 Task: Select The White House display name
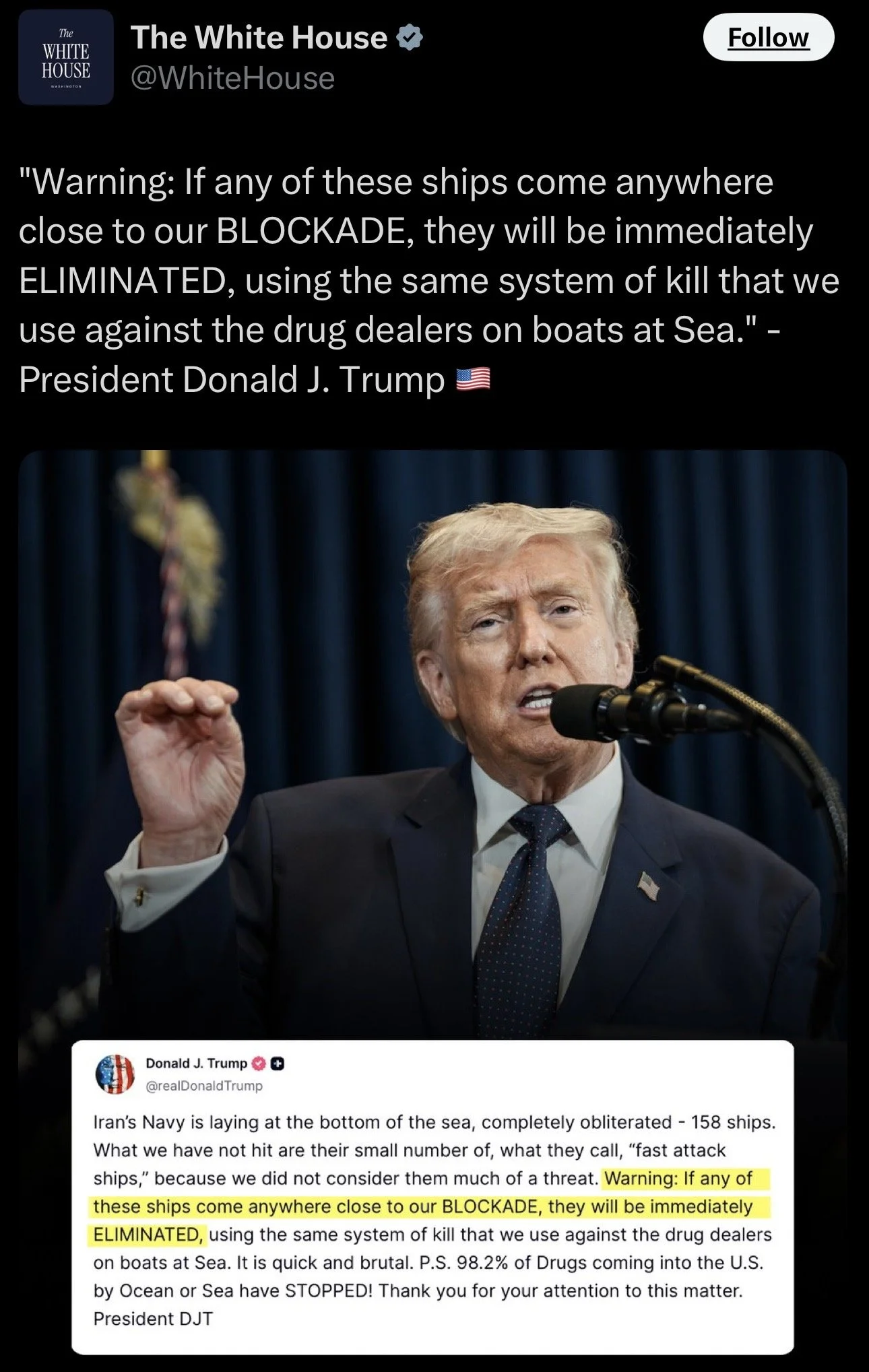[259, 38]
